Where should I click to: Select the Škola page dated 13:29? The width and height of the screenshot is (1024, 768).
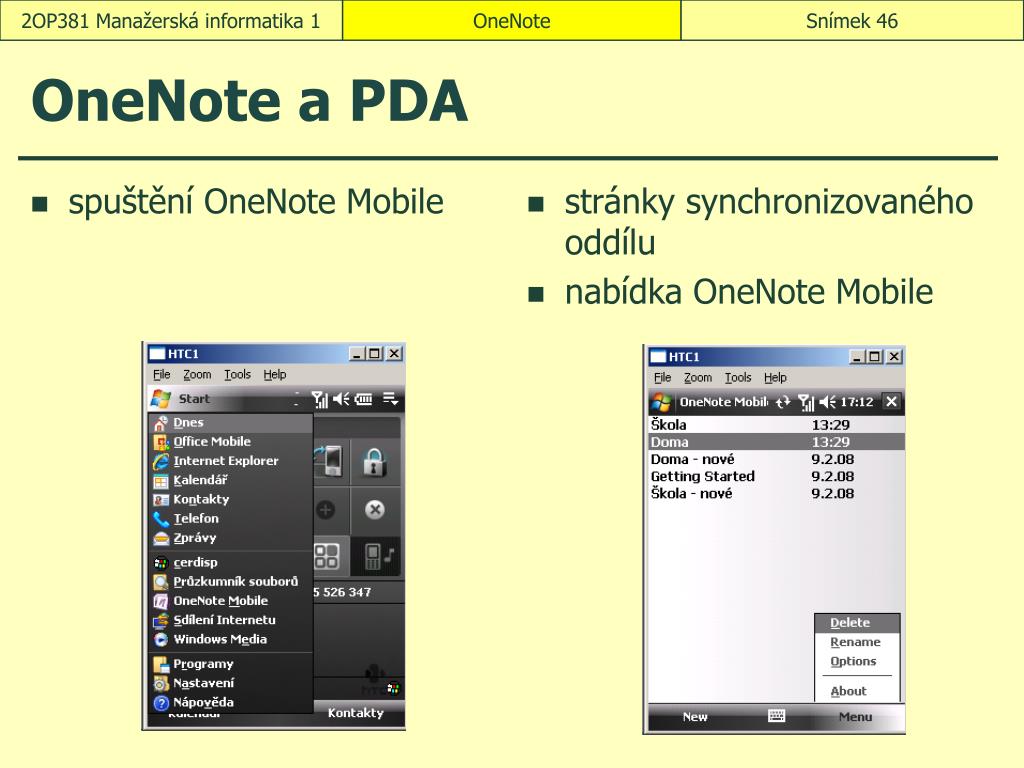(x=776, y=424)
